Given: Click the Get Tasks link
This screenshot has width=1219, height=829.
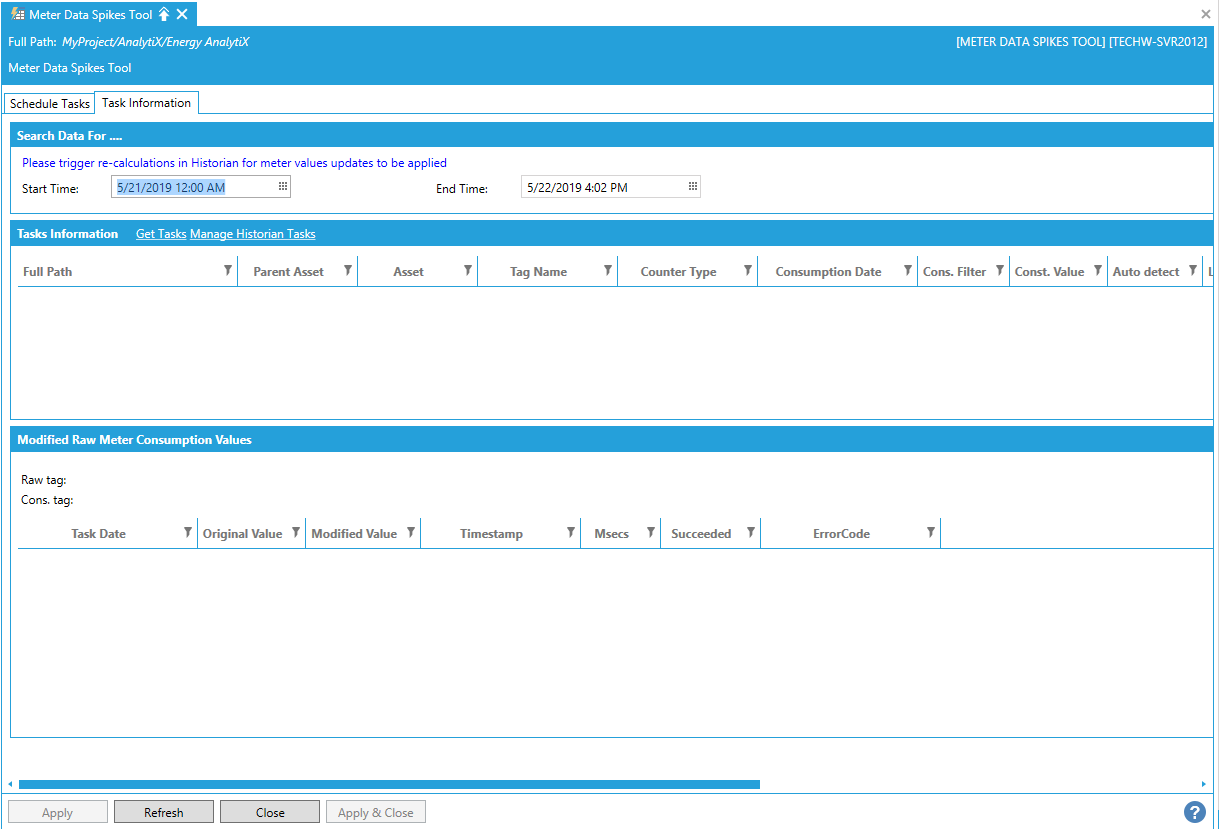Looking at the screenshot, I should pyautogui.click(x=161, y=234).
